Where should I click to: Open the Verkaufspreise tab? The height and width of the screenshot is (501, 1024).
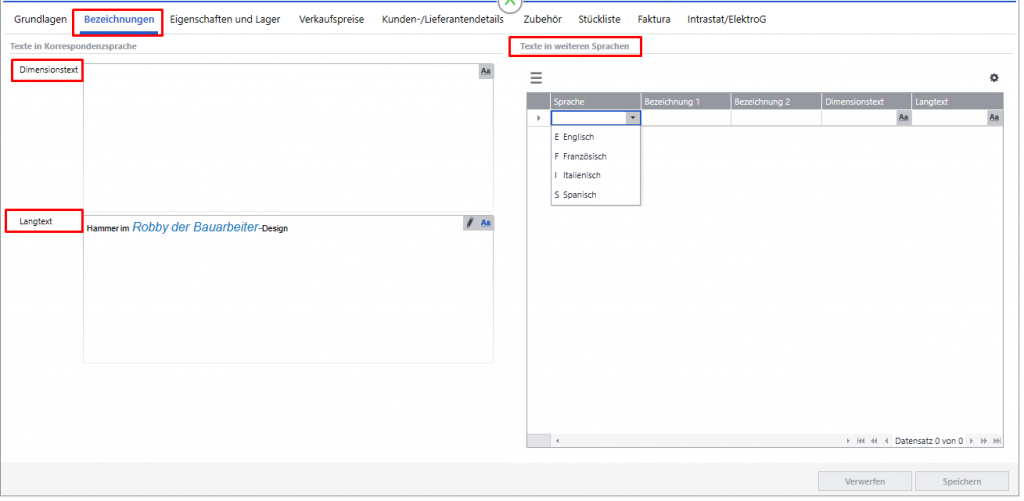pos(331,19)
